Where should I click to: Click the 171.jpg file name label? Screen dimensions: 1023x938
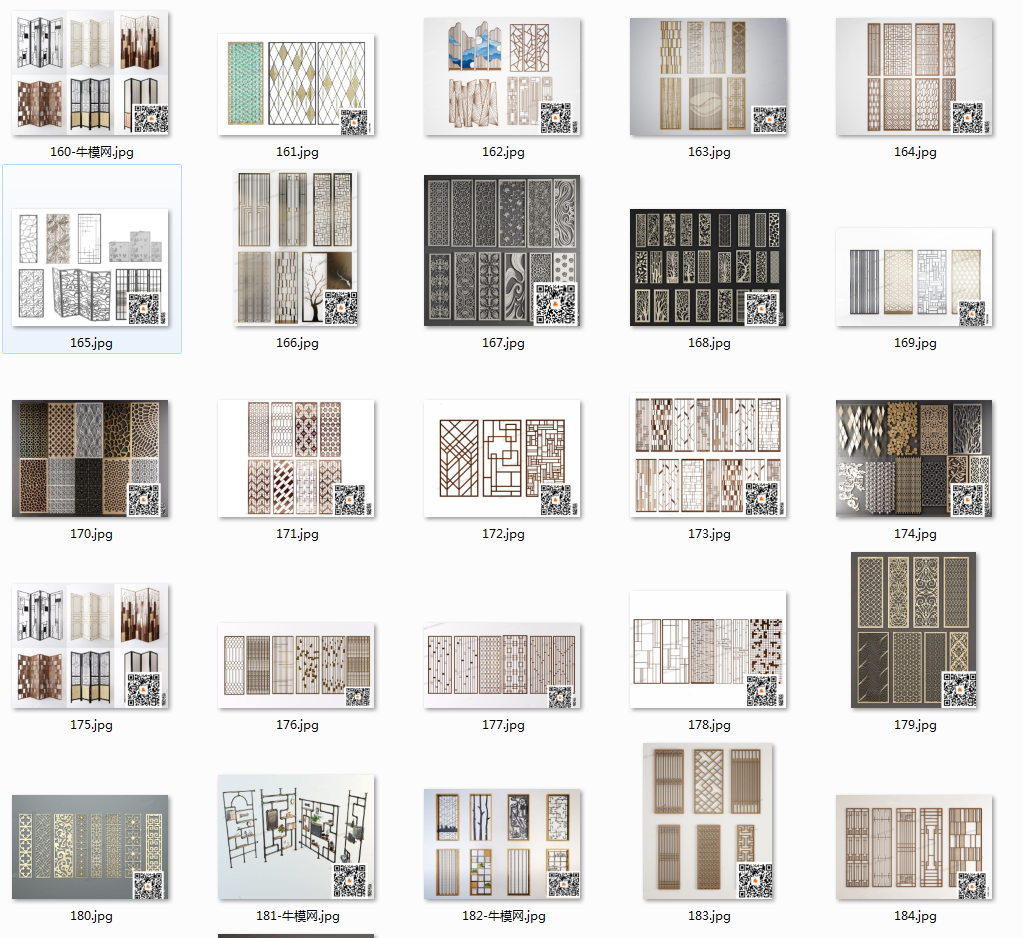click(x=297, y=534)
